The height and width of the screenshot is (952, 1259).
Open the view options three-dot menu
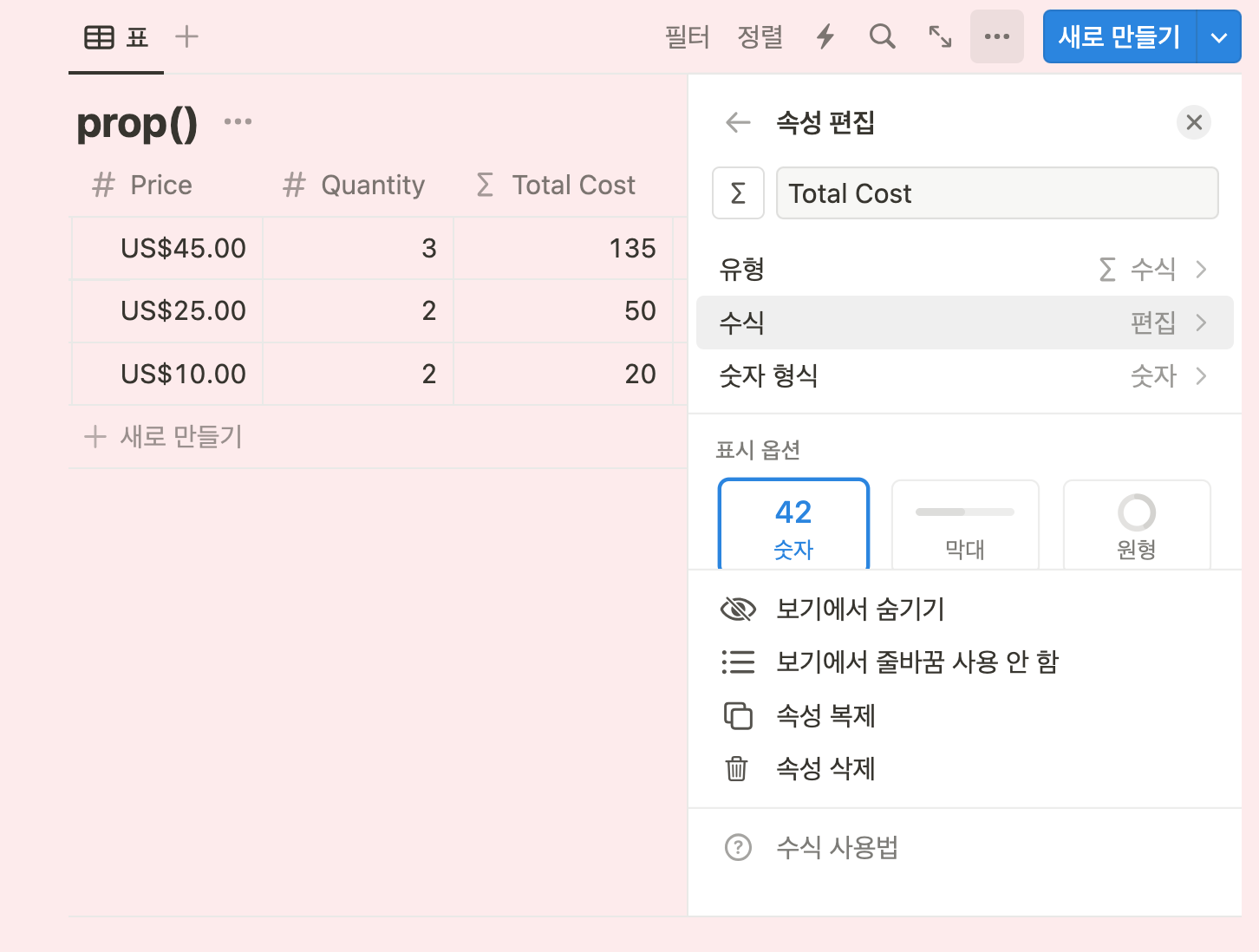tap(997, 36)
